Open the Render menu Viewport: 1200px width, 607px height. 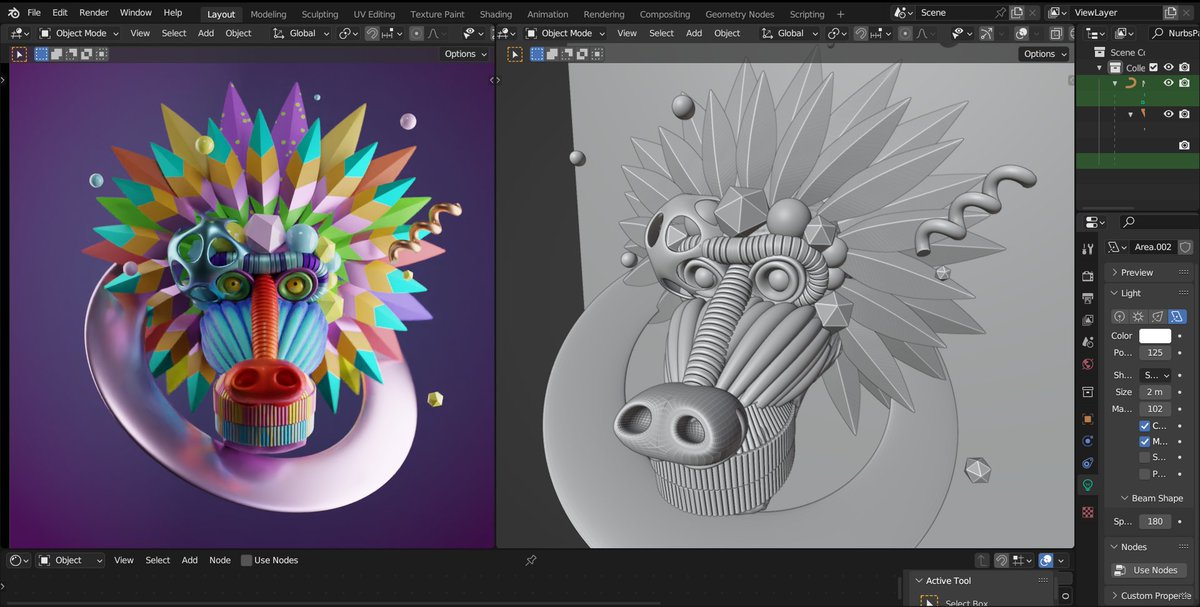[x=94, y=13]
